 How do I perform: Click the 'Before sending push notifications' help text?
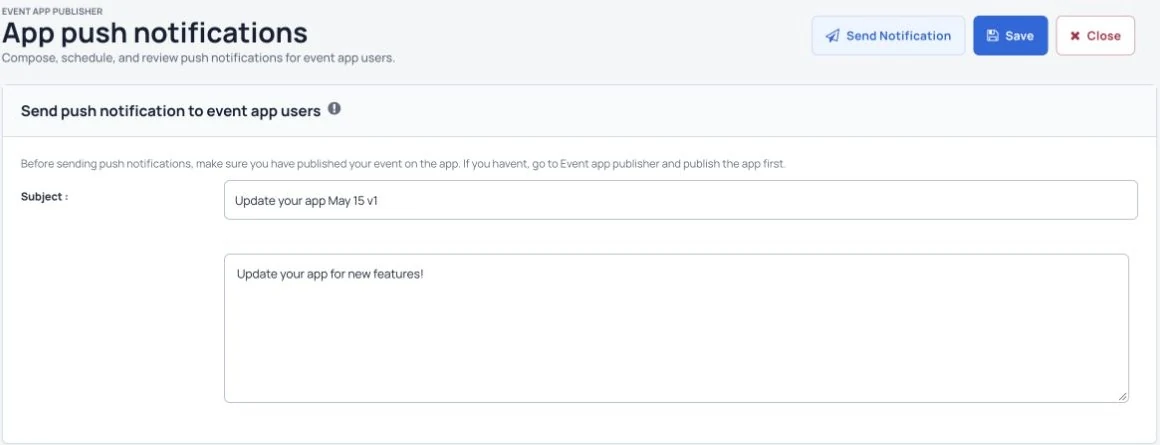tap(402, 163)
